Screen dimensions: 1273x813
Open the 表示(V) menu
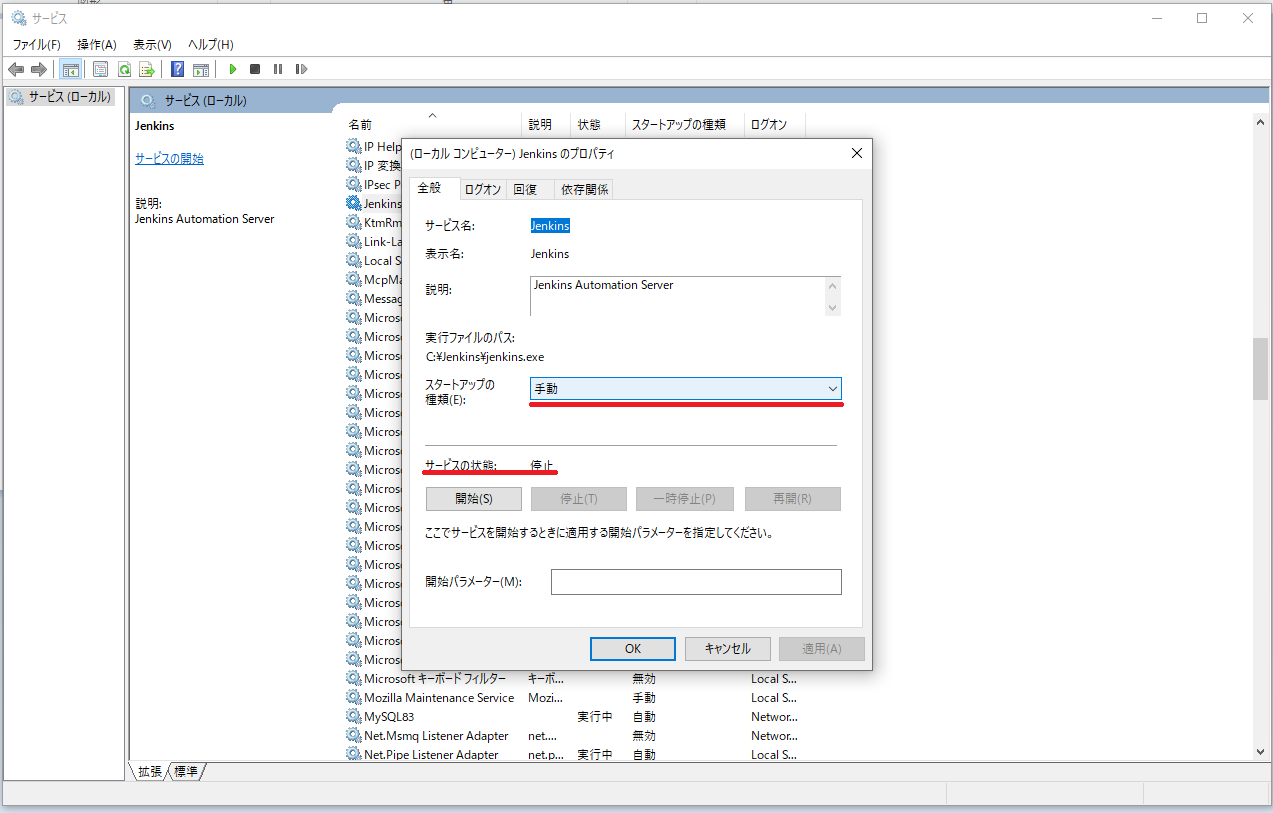[x=152, y=45]
